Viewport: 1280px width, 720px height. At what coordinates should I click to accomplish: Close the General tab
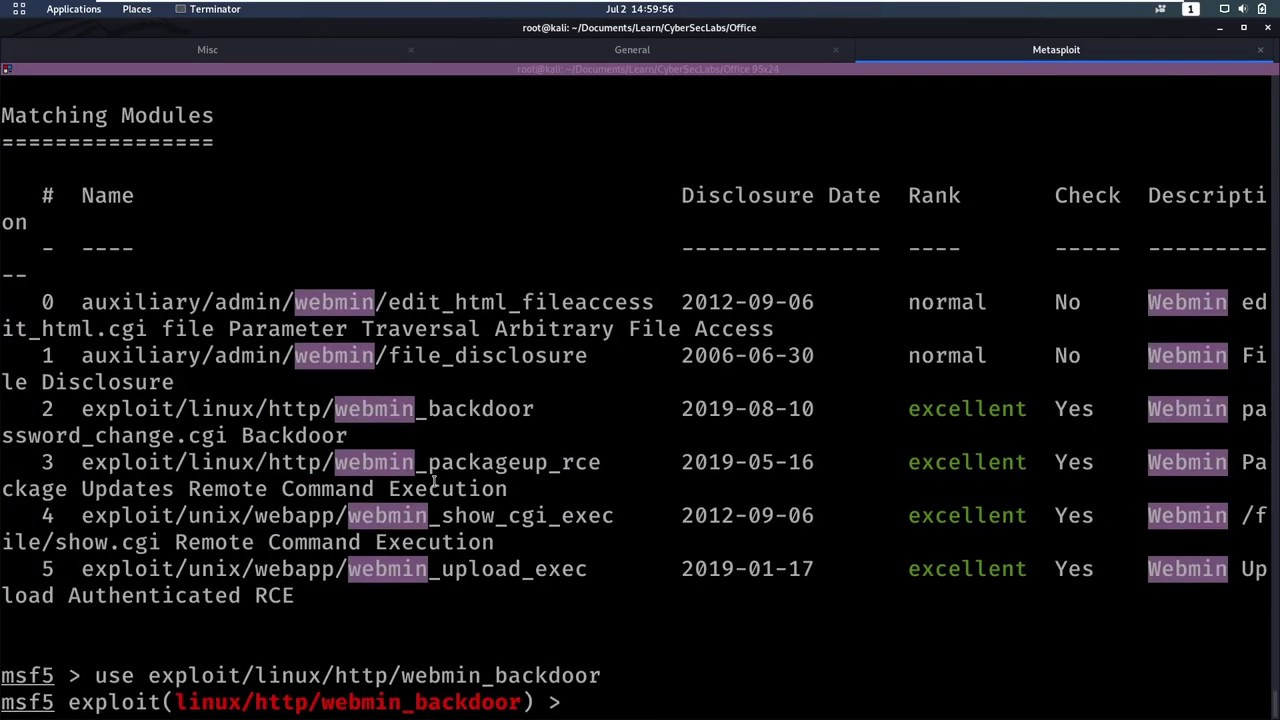(836, 50)
